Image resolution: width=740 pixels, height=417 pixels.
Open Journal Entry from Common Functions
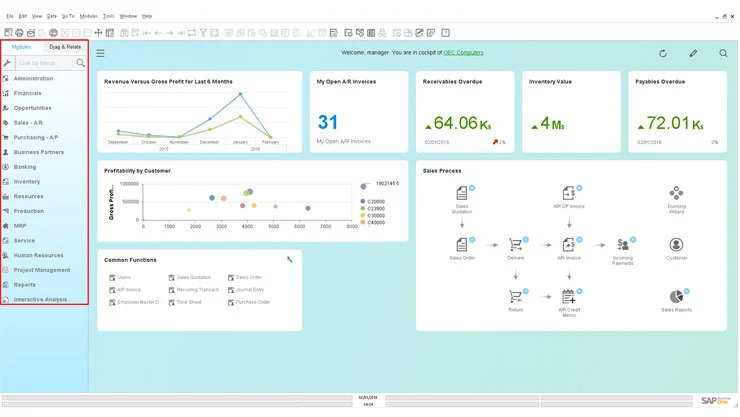(250, 290)
